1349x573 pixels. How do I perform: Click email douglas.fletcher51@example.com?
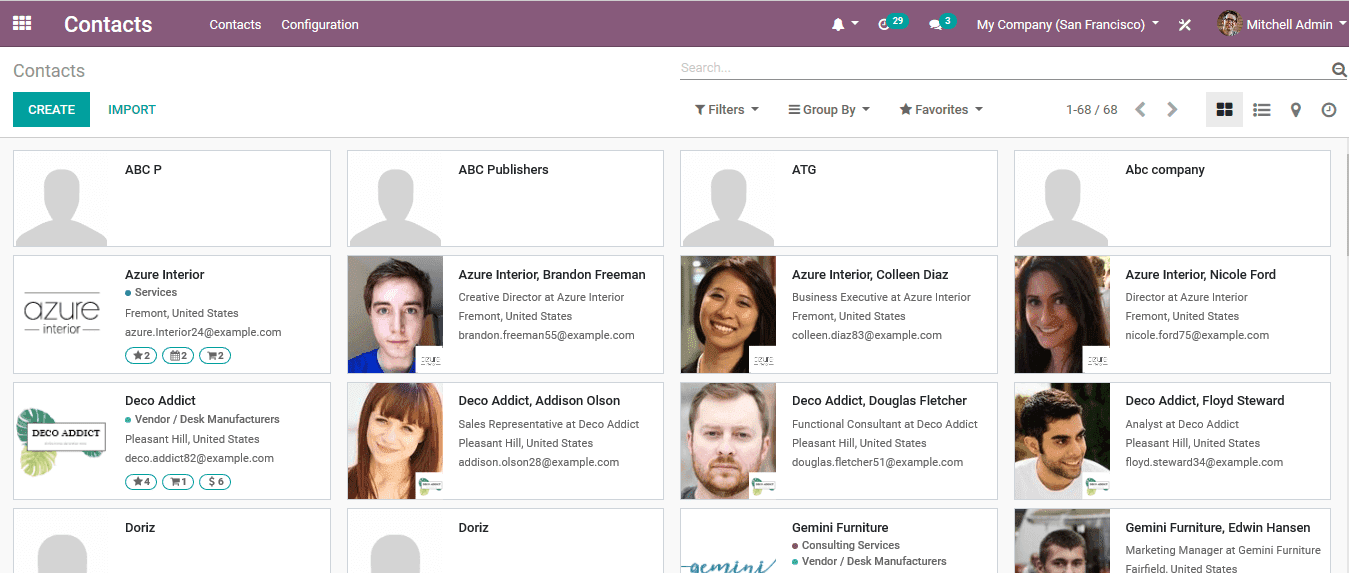[x=878, y=463]
